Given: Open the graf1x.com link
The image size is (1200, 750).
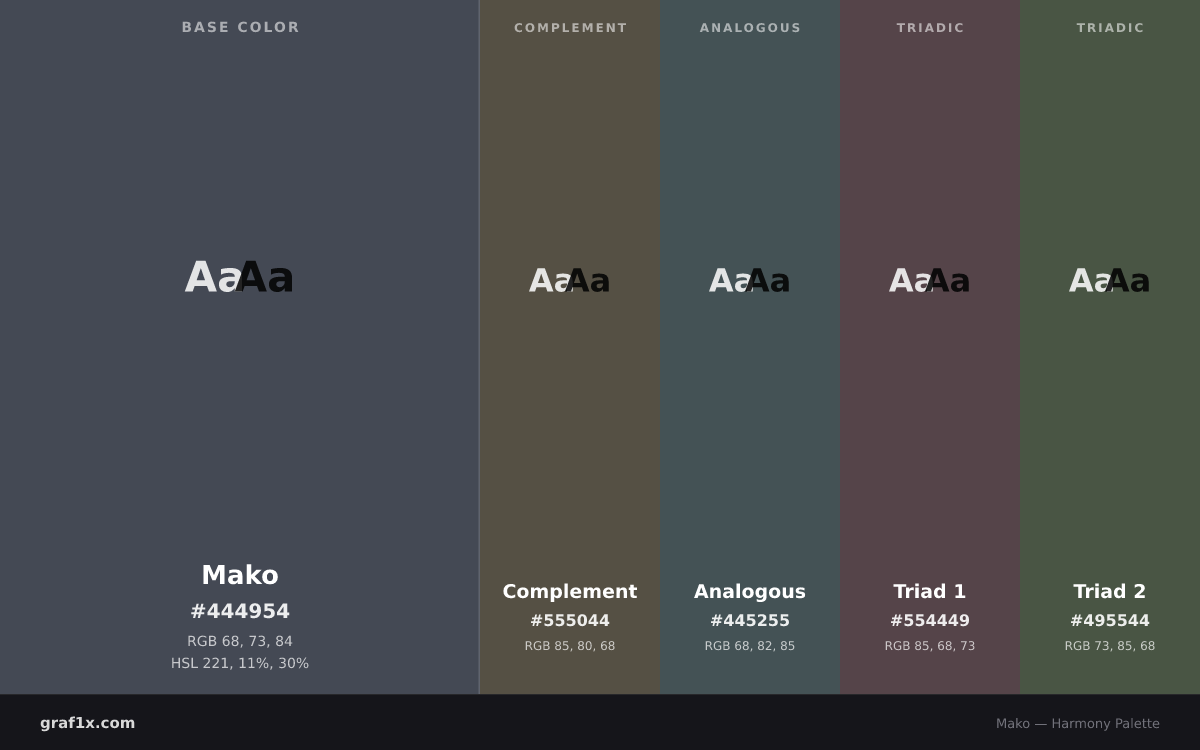Looking at the screenshot, I should click(x=88, y=723).
